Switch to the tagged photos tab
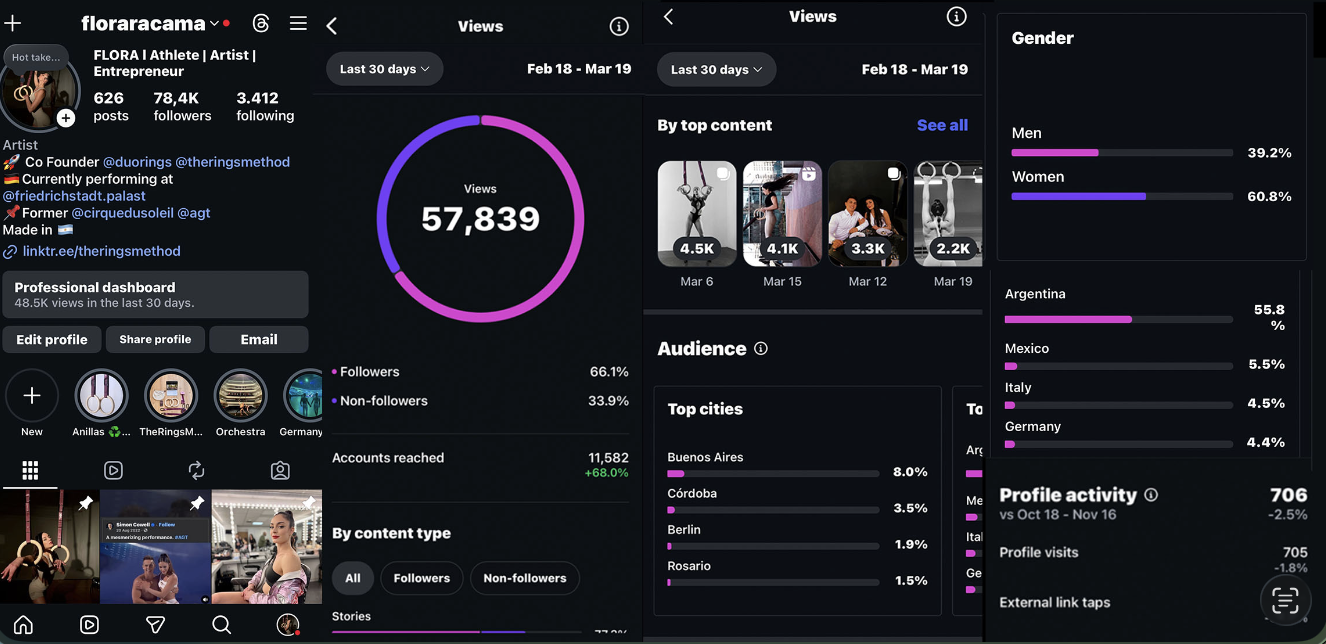 pos(281,470)
